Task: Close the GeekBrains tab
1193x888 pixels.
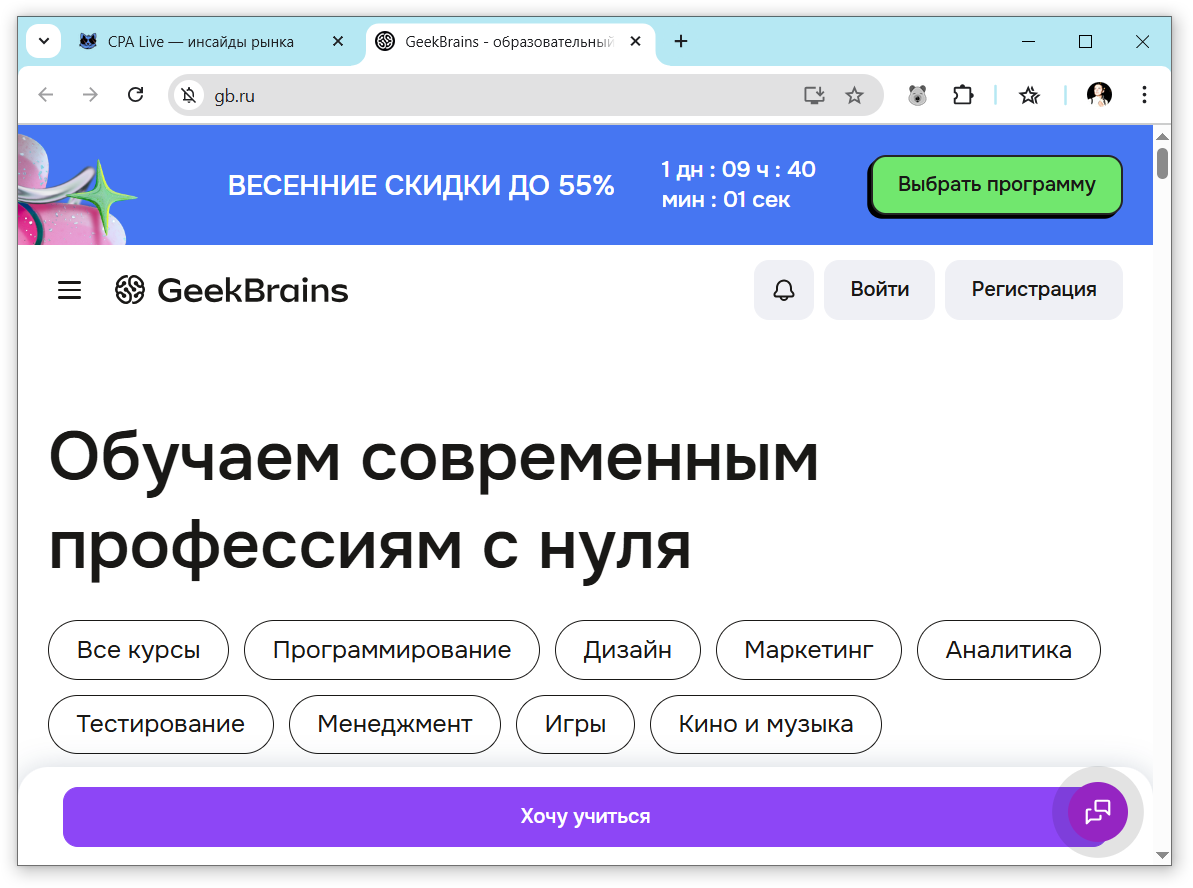Action: point(635,41)
